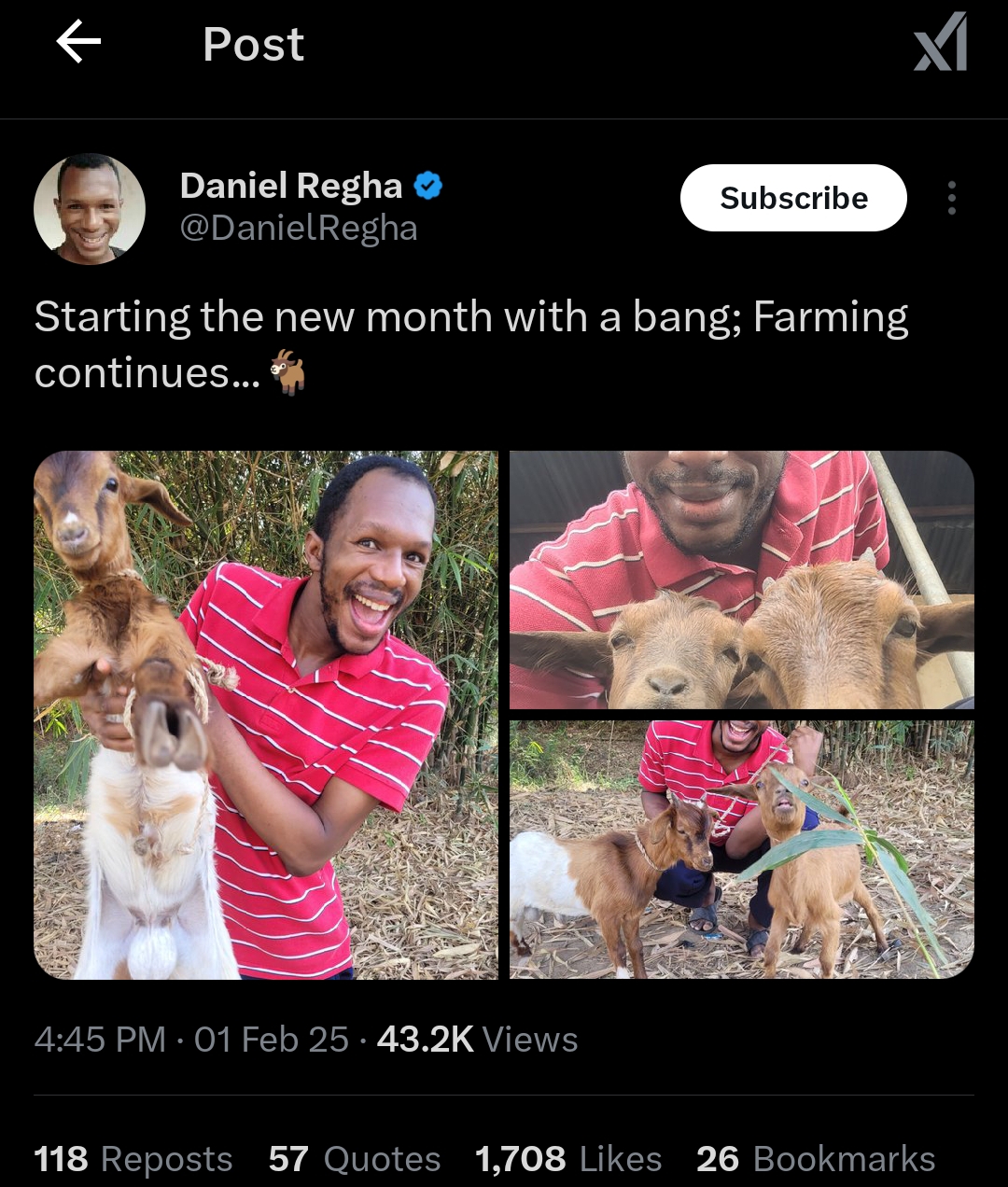Tap the blue verified badge
Viewport: 1008px width, 1187px height.
point(427,186)
